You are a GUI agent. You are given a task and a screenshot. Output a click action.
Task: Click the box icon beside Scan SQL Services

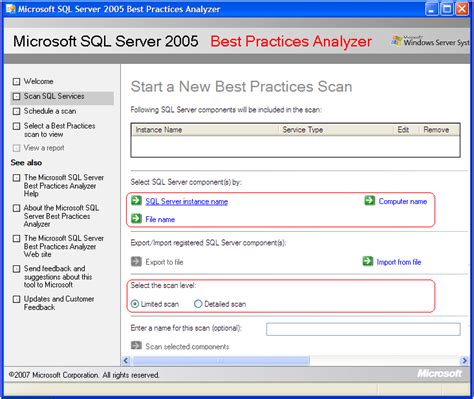coord(16,97)
